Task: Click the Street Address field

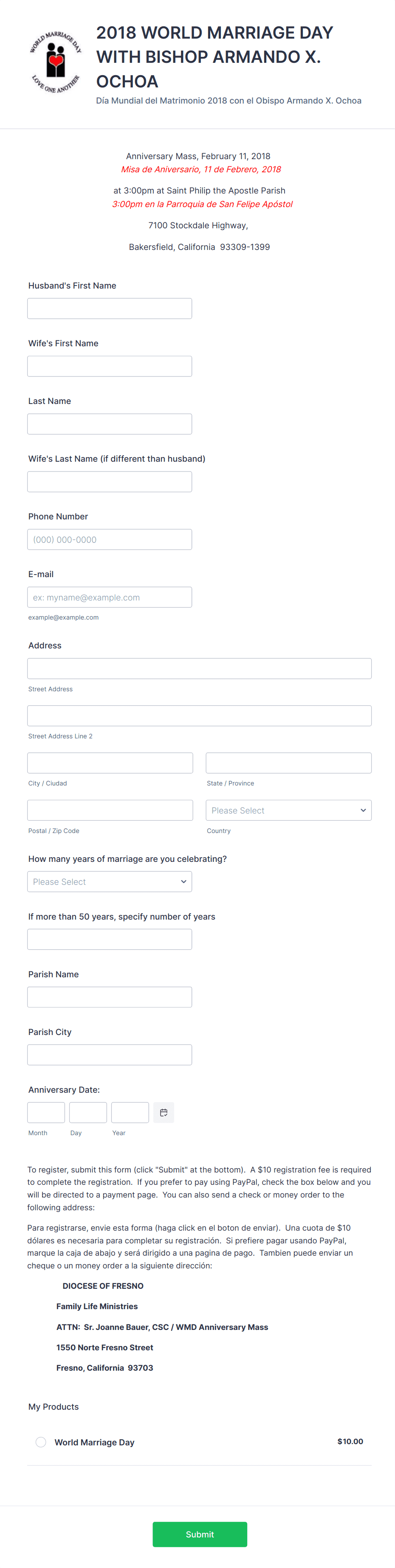Action: point(199,668)
